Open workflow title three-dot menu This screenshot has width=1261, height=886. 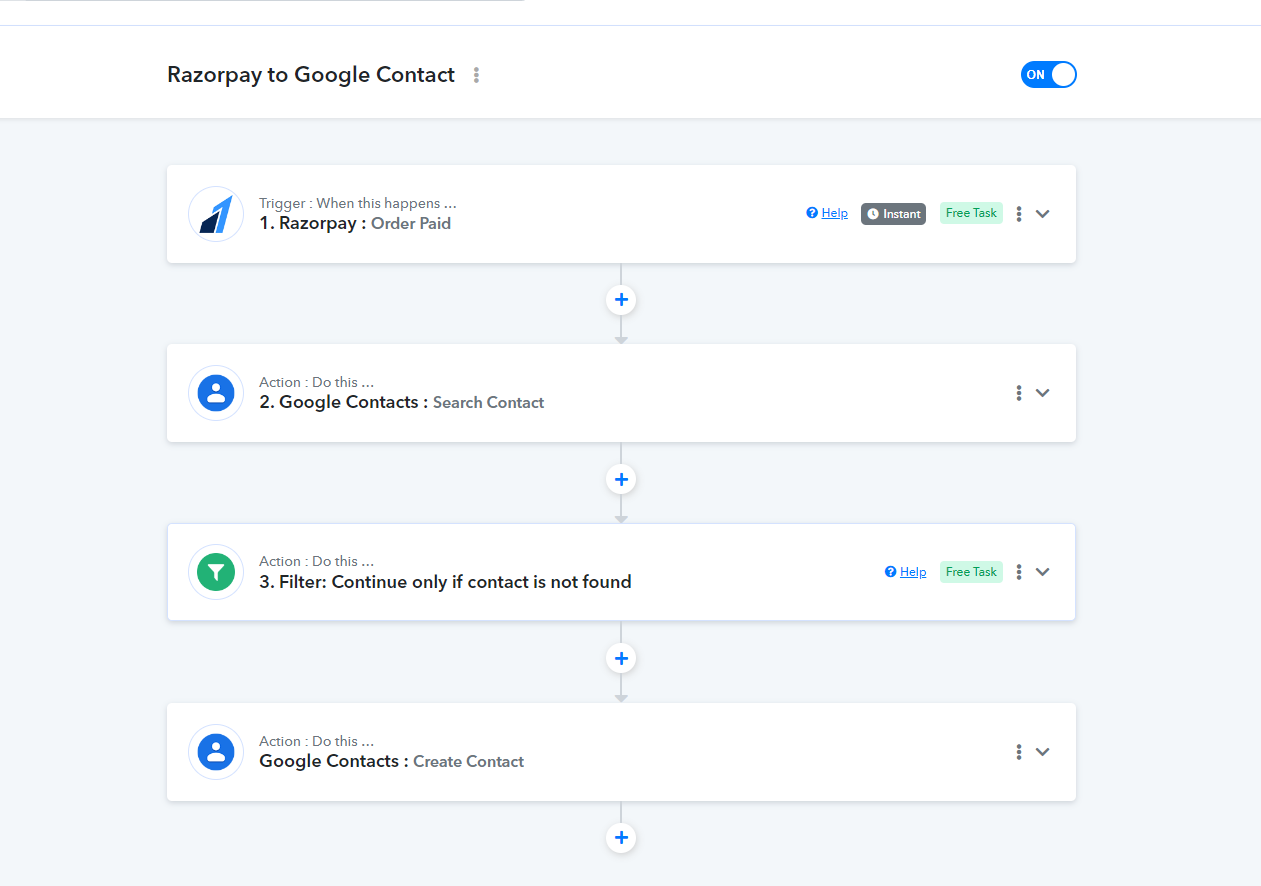coord(476,75)
